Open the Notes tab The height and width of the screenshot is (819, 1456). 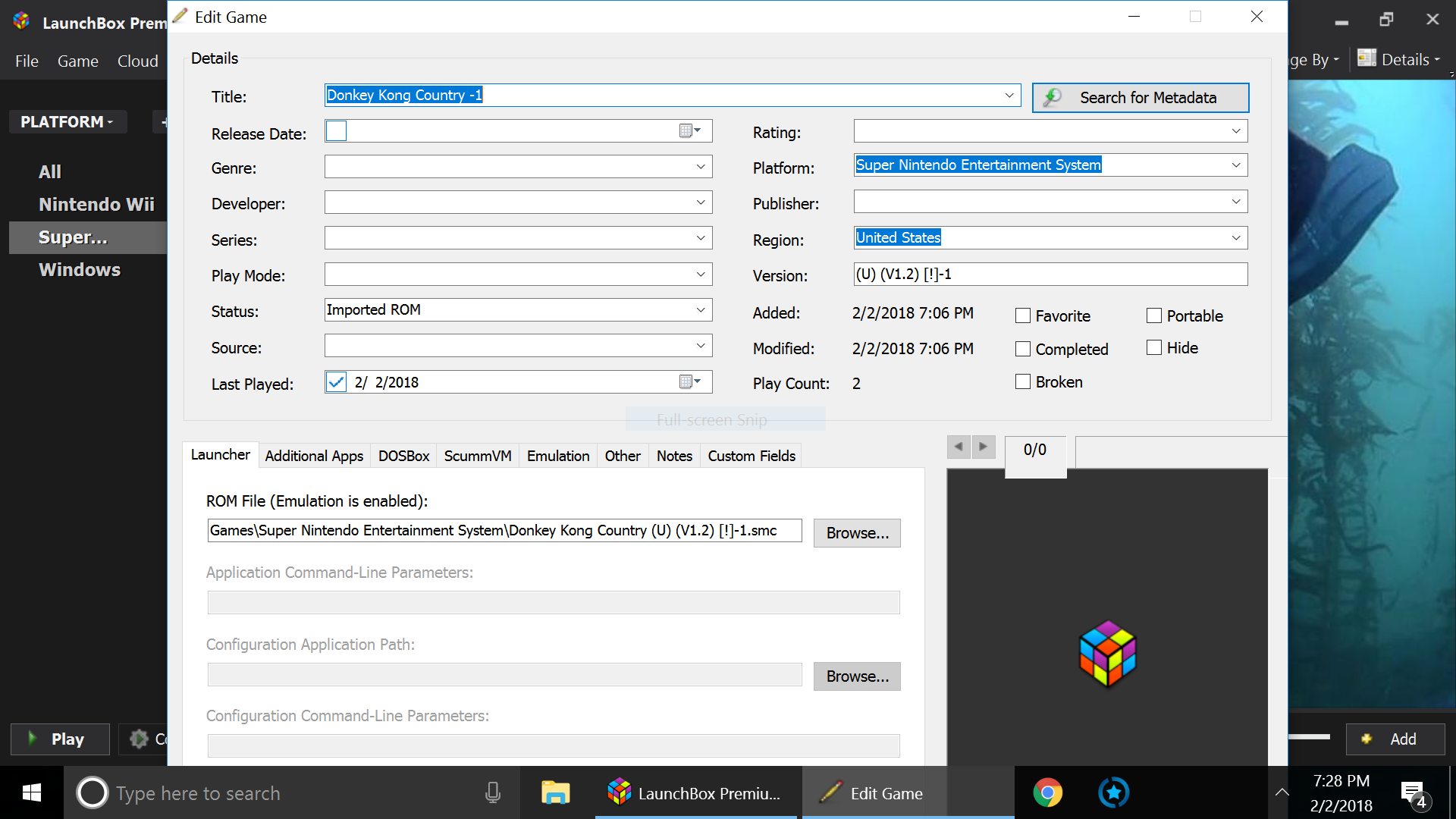tap(674, 456)
